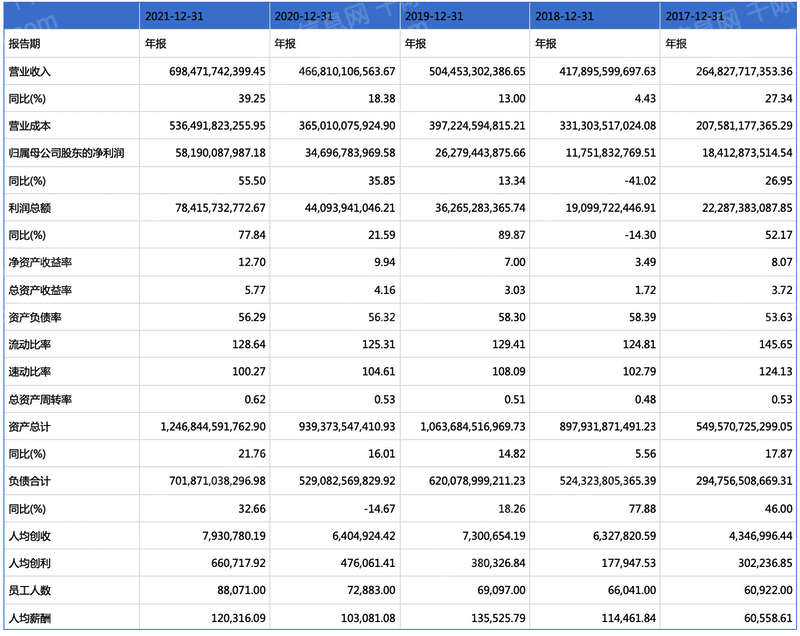
Task: Click per-capita revenue 4,346,996.44
Action: point(761,537)
